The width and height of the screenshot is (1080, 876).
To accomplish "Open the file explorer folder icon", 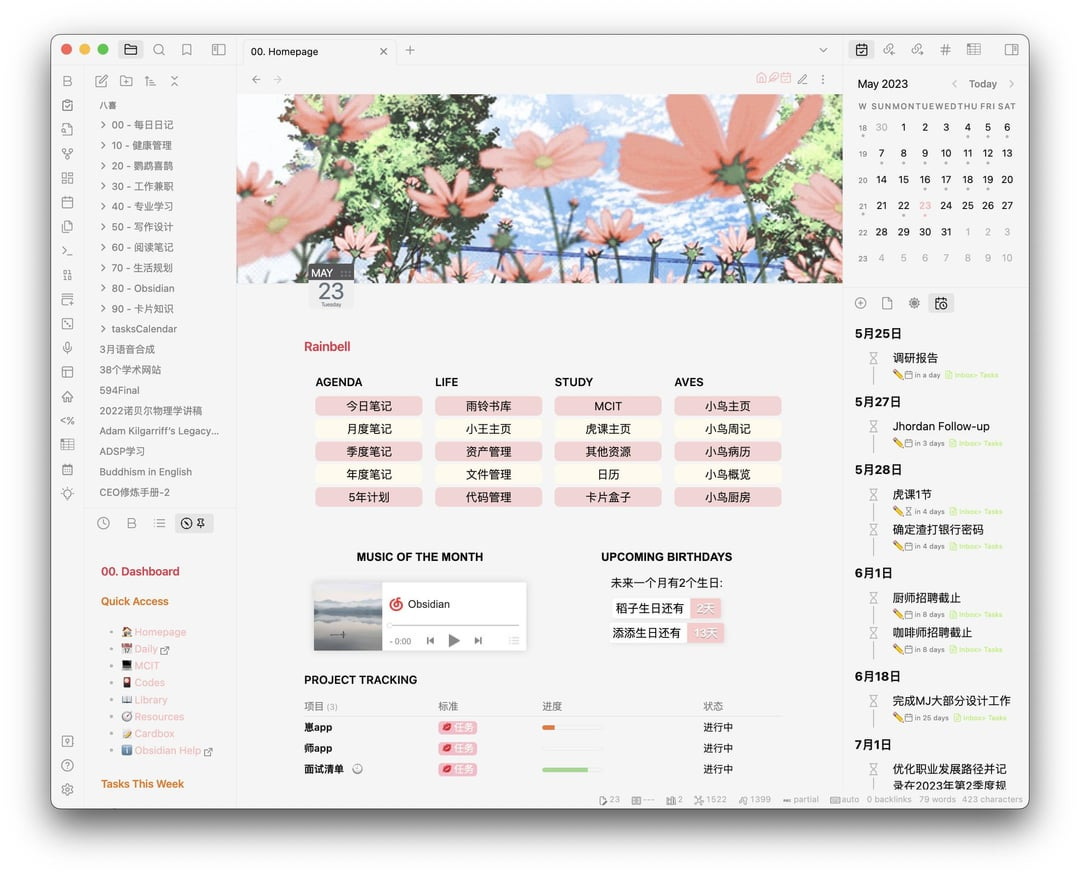I will (x=130, y=50).
